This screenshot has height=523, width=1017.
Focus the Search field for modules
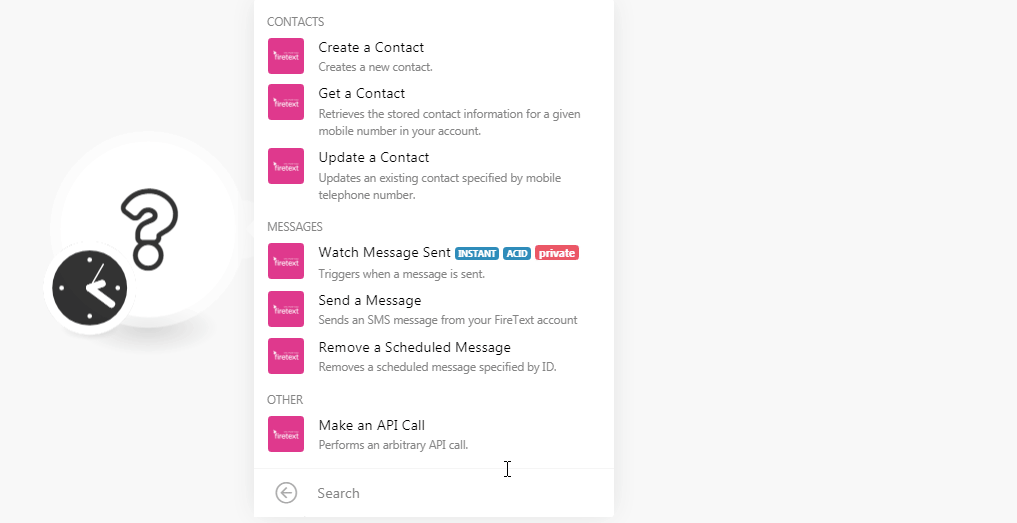[454, 493]
